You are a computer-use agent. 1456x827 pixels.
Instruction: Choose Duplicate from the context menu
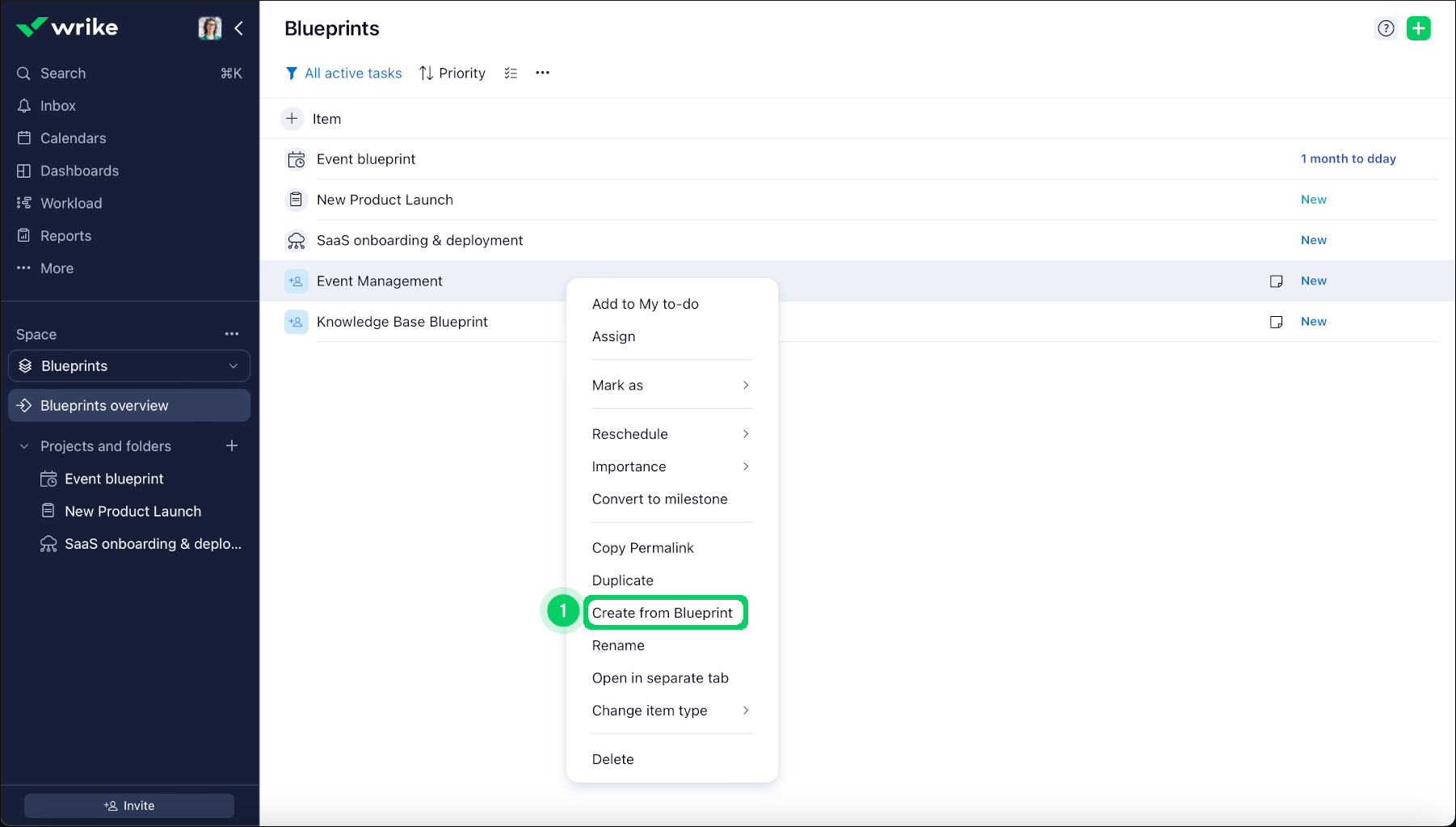(623, 580)
